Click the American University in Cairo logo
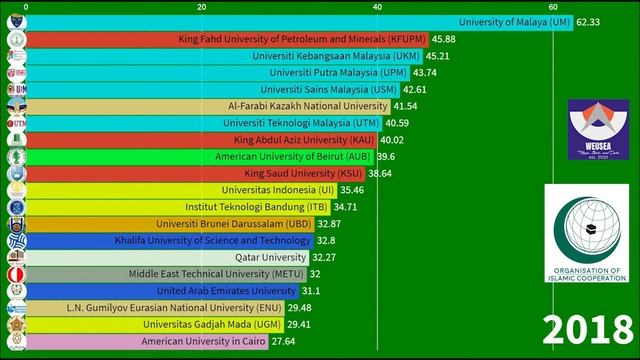This screenshot has width=640, height=360. [x=17, y=342]
